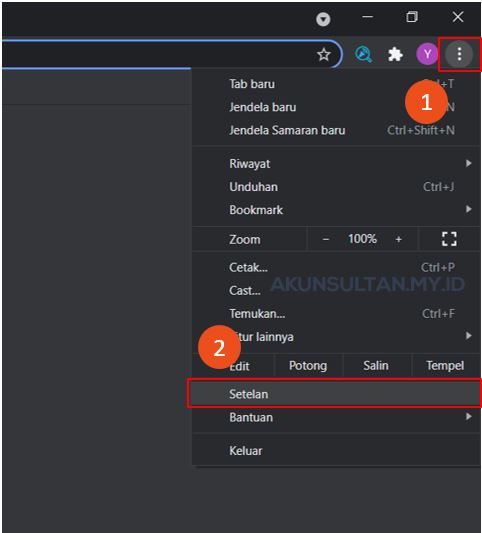Click the 100% zoom value
Image resolution: width=482 pixels, height=533 pixels.
[x=362, y=239]
